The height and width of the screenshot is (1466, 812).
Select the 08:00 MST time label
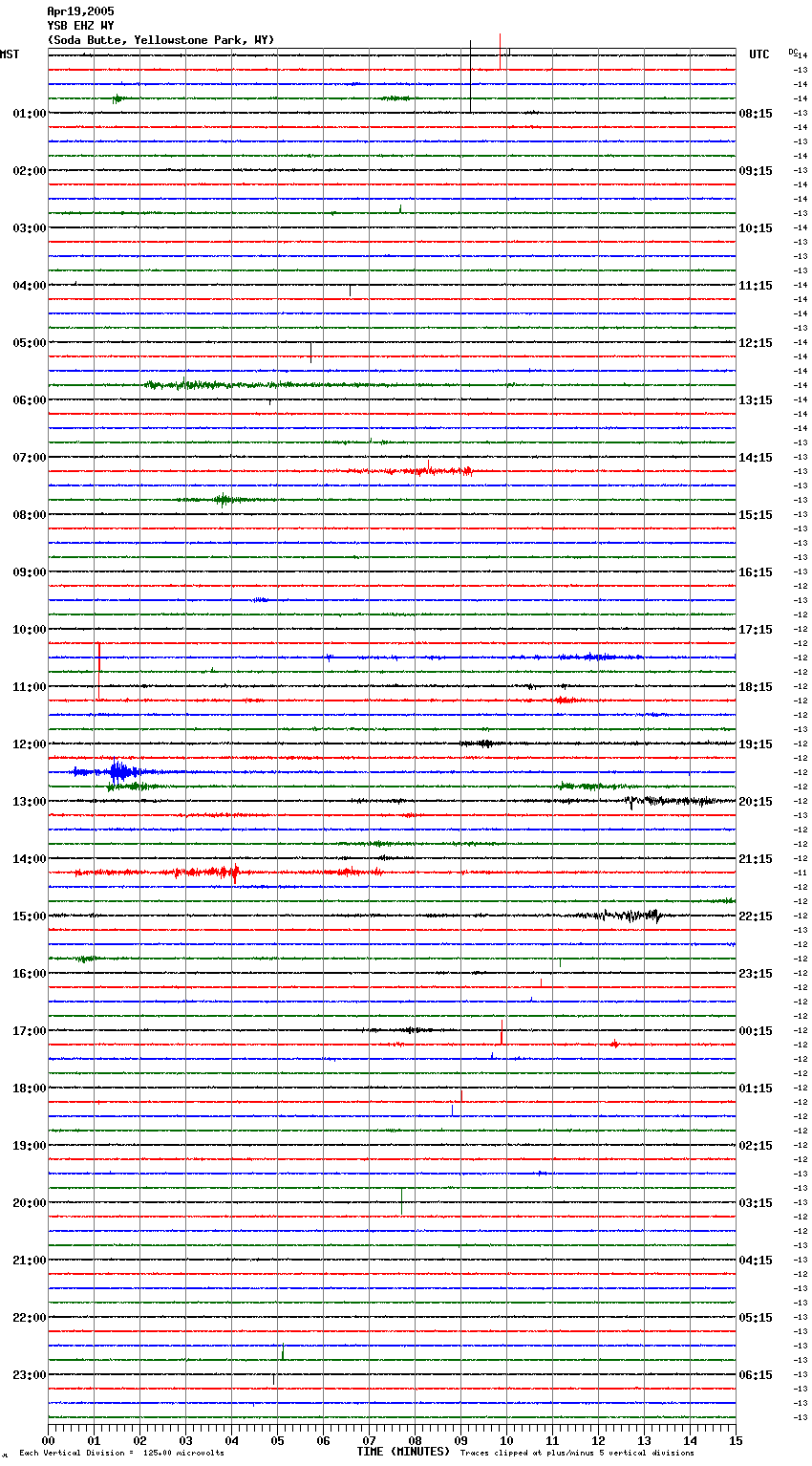[30, 515]
